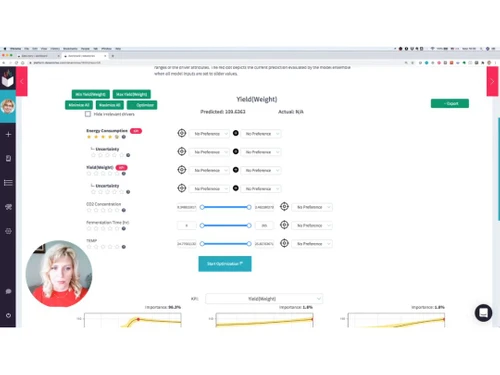Click info dot next to Energy Consumption stars
This screenshot has height=375, width=500.
(x=124, y=137)
